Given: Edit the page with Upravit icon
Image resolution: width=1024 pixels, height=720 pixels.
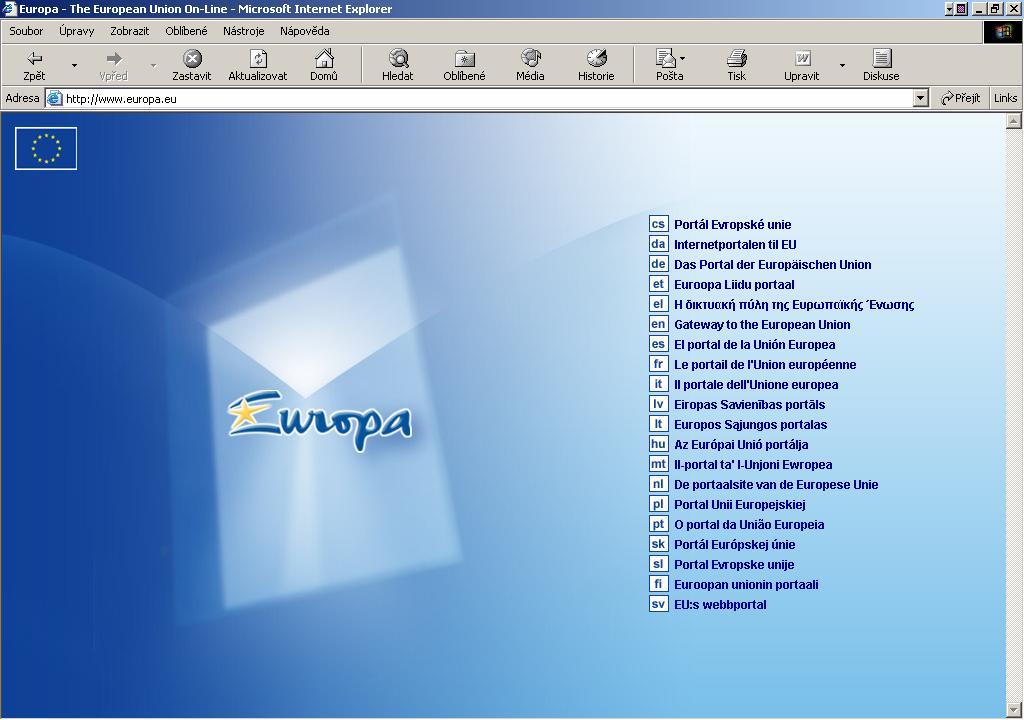Looking at the screenshot, I should [803, 58].
